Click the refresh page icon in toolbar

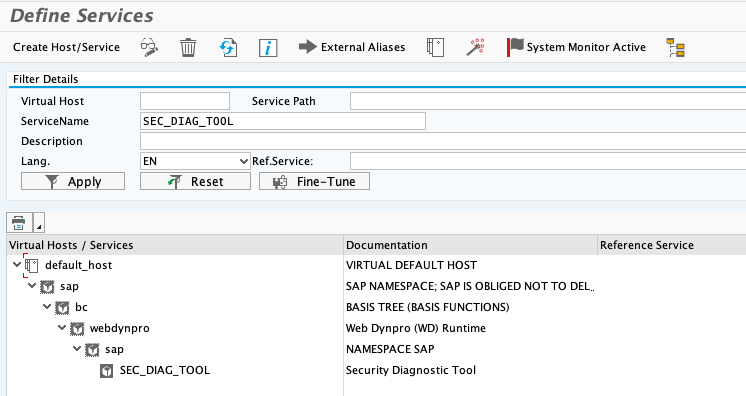[228, 48]
